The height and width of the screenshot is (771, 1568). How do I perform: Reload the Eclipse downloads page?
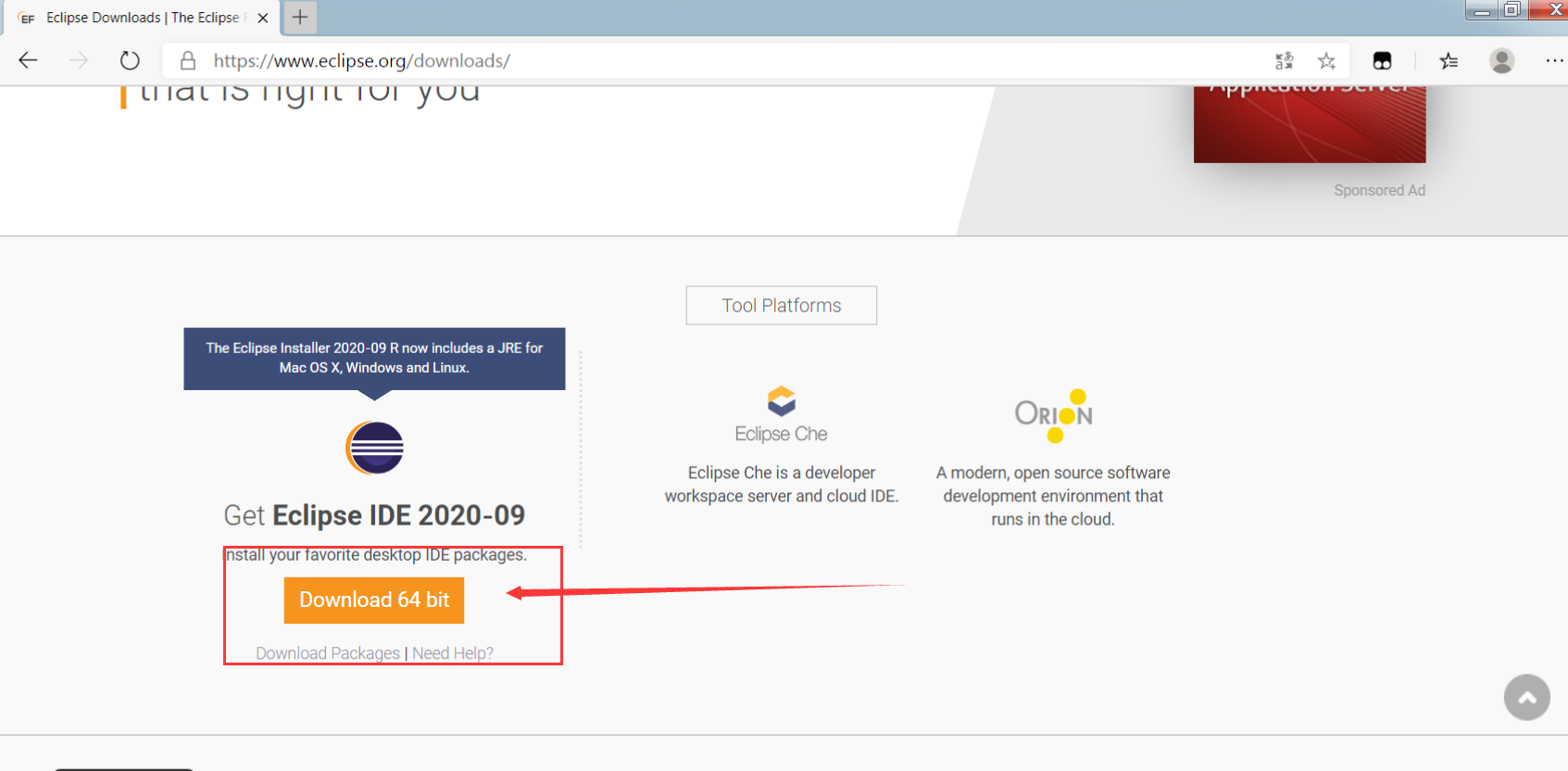(130, 60)
